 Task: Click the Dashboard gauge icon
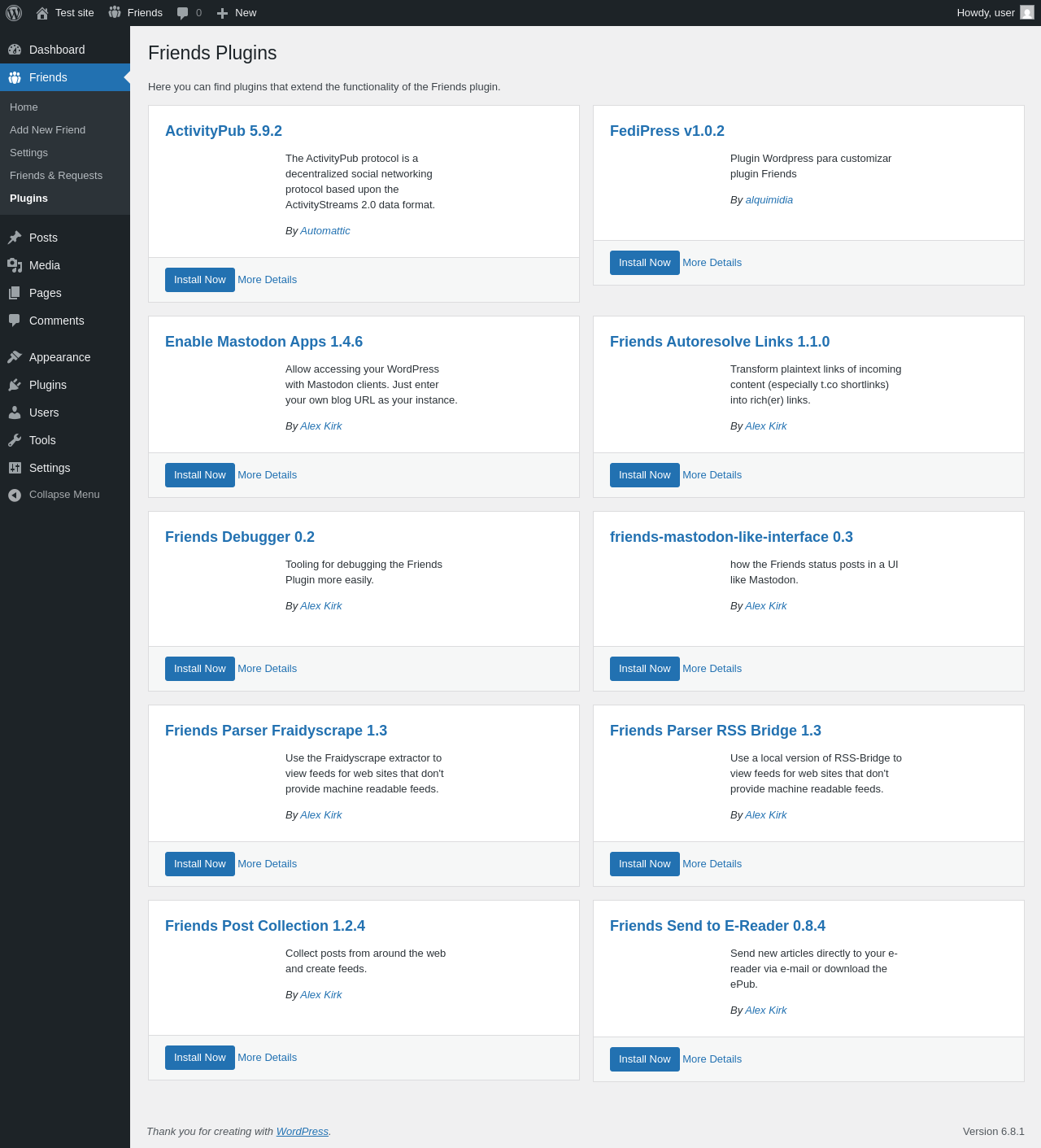15,50
